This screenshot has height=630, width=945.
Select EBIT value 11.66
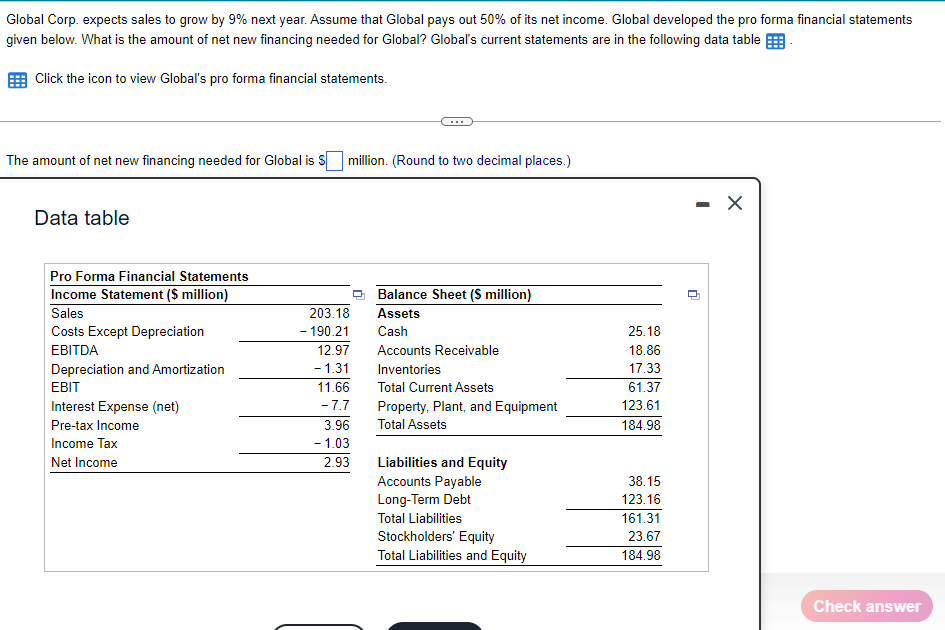pyautogui.click(x=333, y=387)
